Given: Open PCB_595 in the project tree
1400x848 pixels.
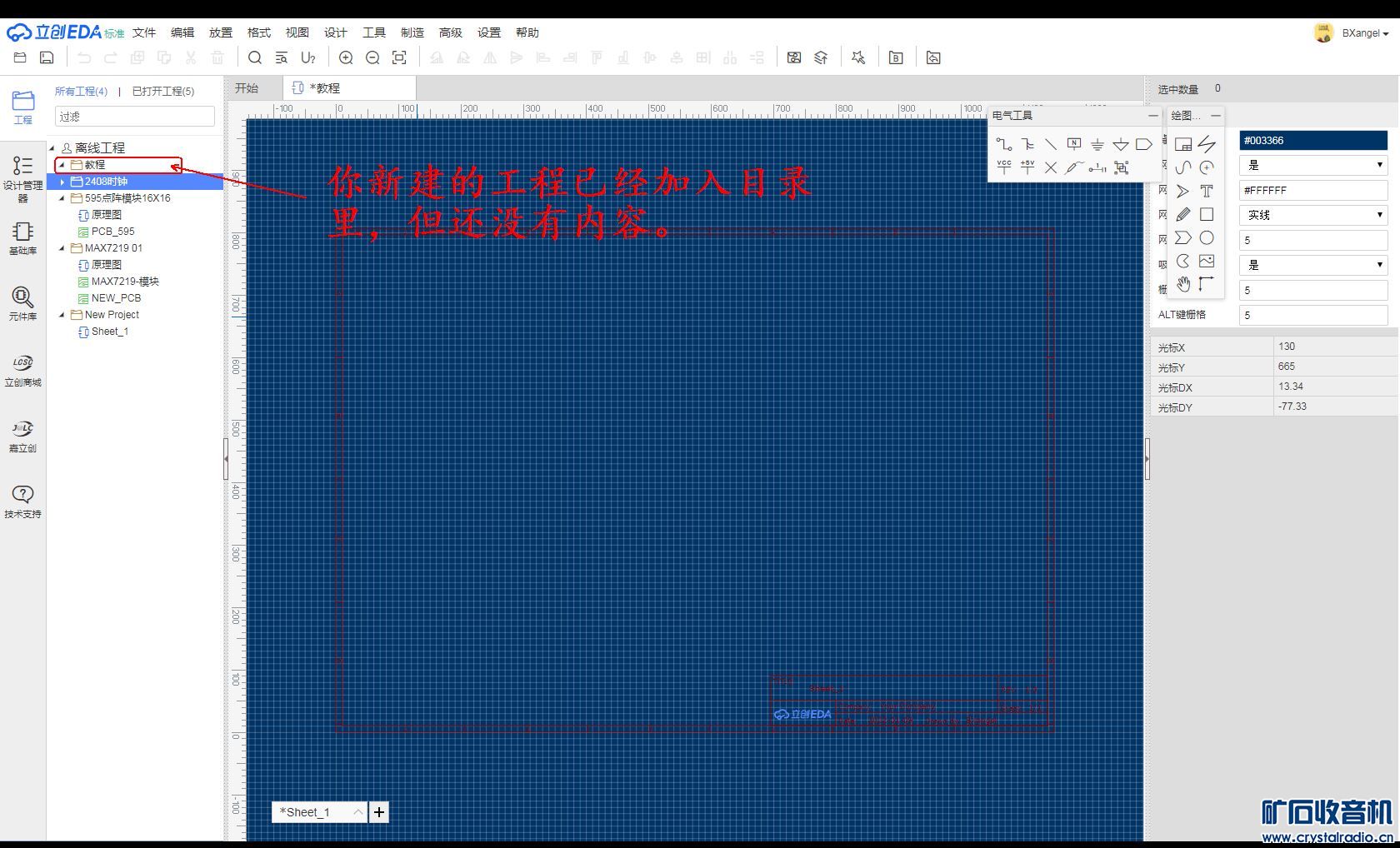Looking at the screenshot, I should click(x=112, y=232).
